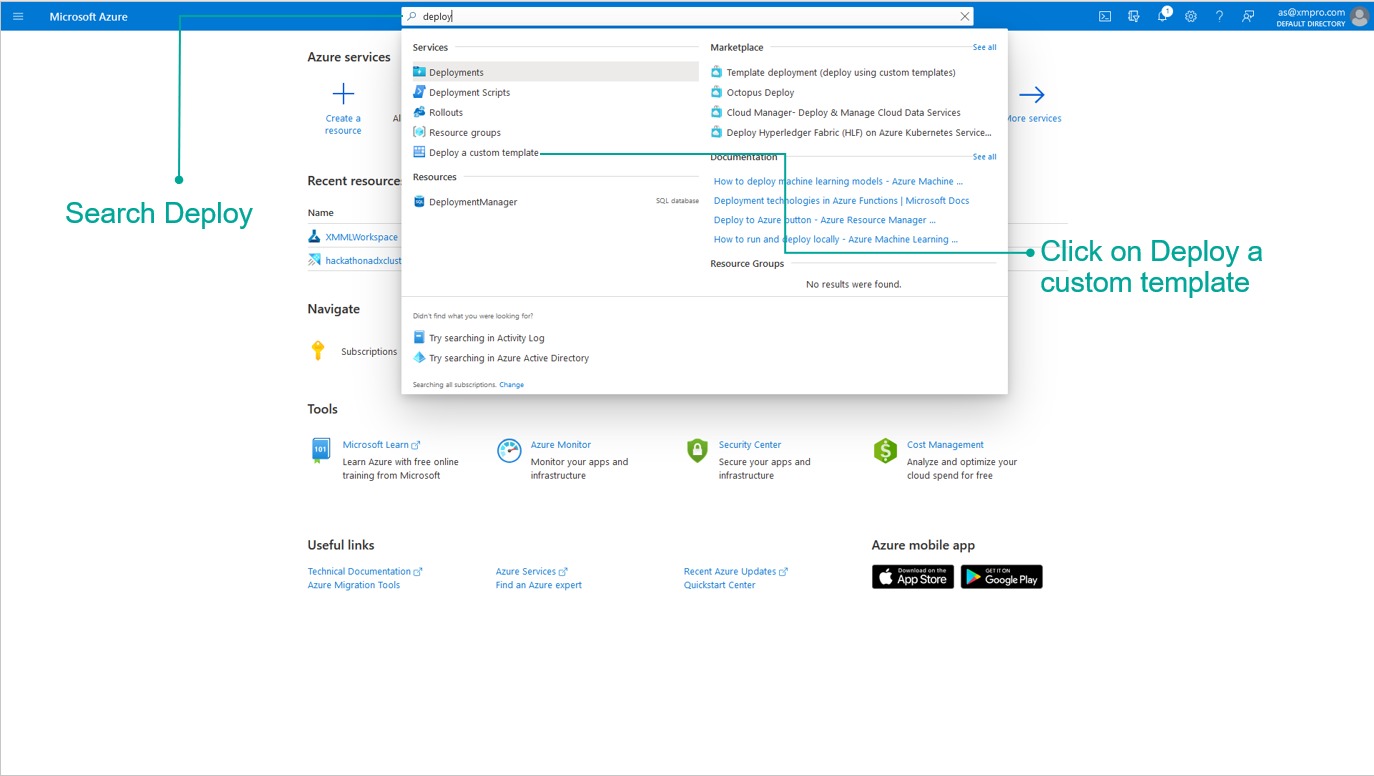Screen dimensions: 1374x776
Task: Open Security Center tool link
Action: [x=749, y=445]
